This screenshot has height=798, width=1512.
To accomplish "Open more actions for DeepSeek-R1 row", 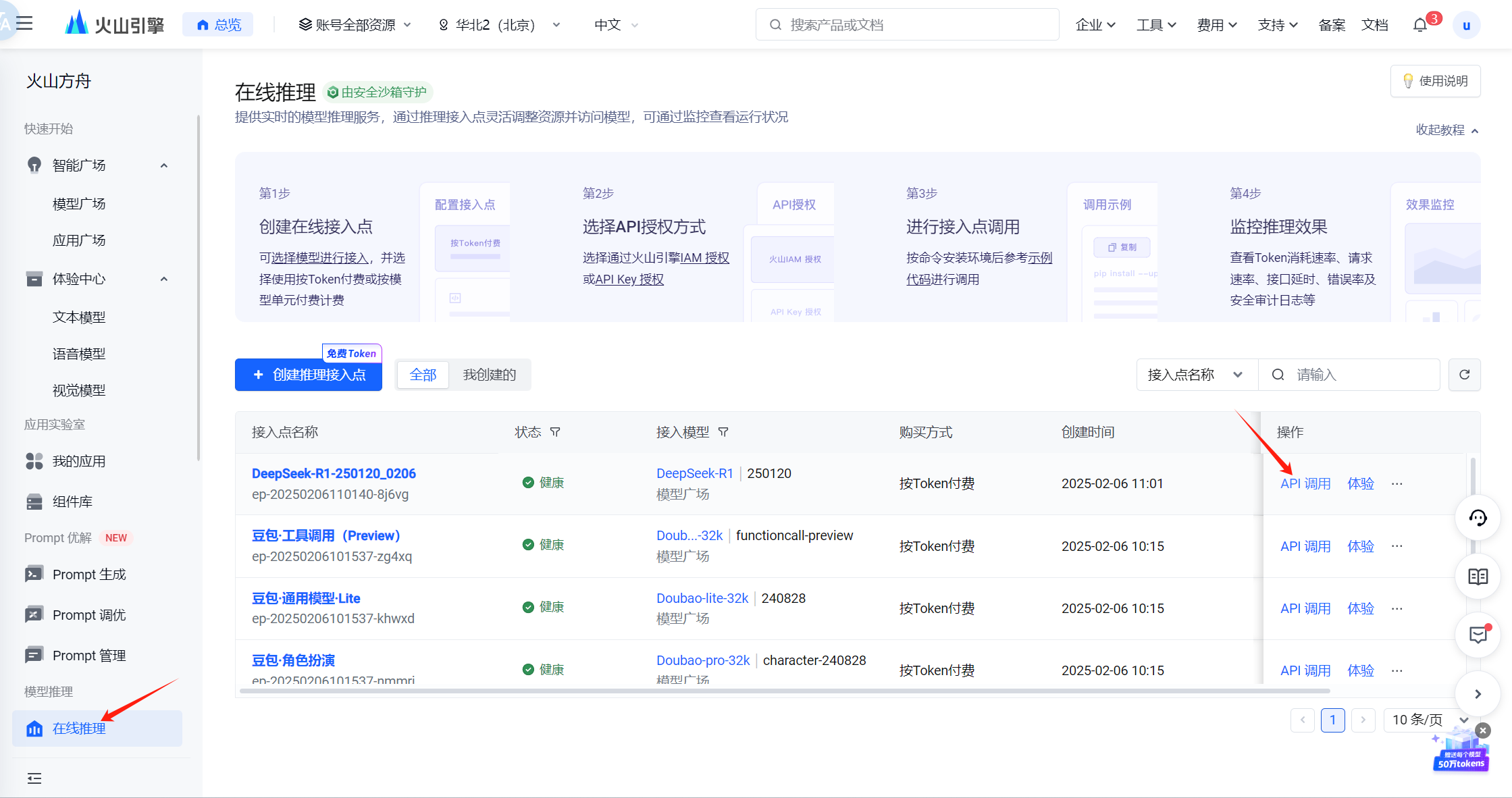I will tap(1397, 483).
